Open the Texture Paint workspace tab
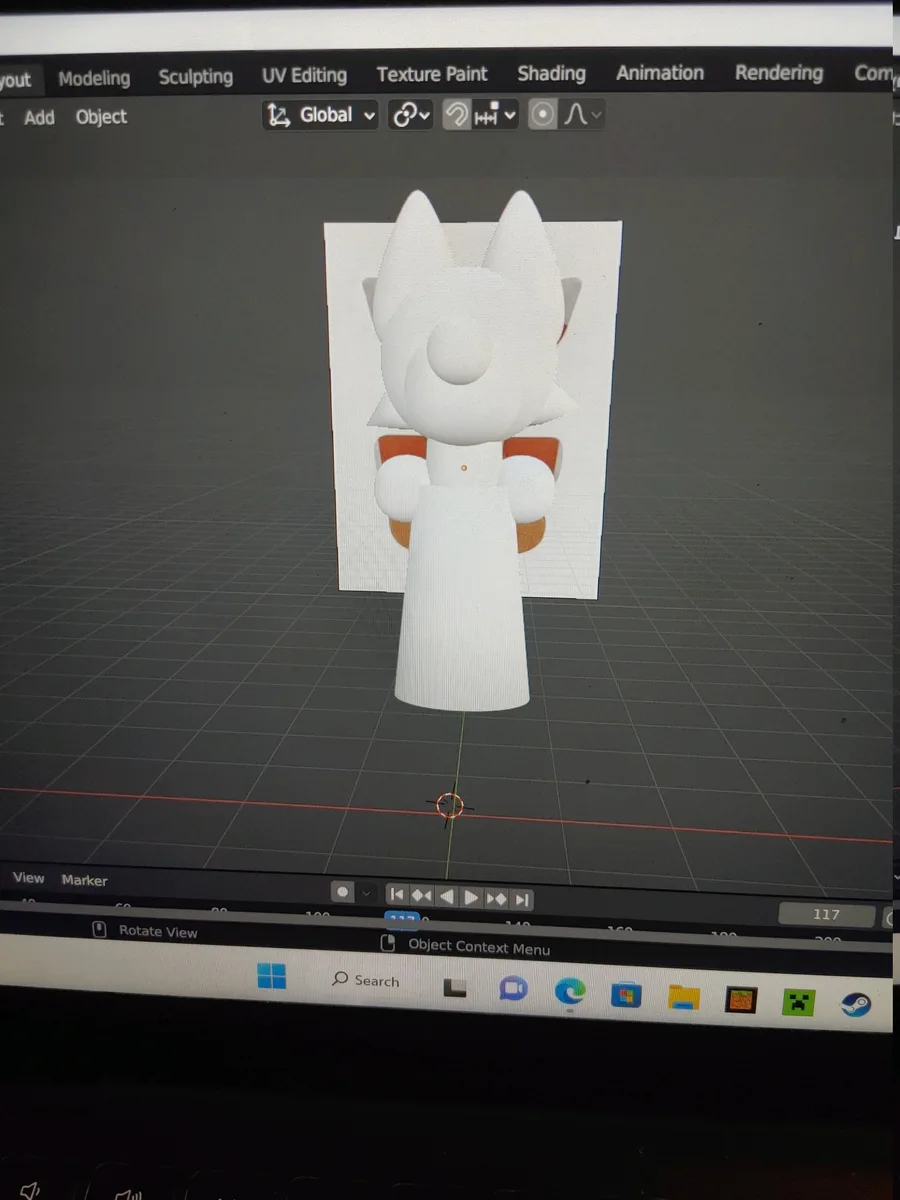The width and height of the screenshot is (900, 1200). (432, 74)
